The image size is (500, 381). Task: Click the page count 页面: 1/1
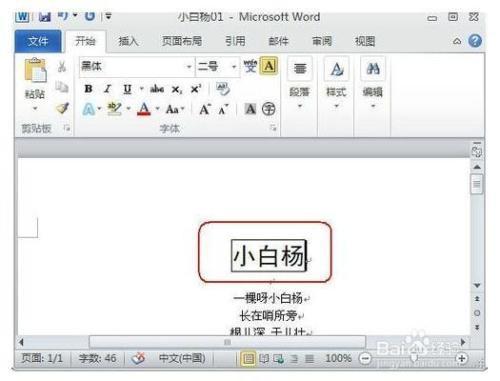[42, 358]
